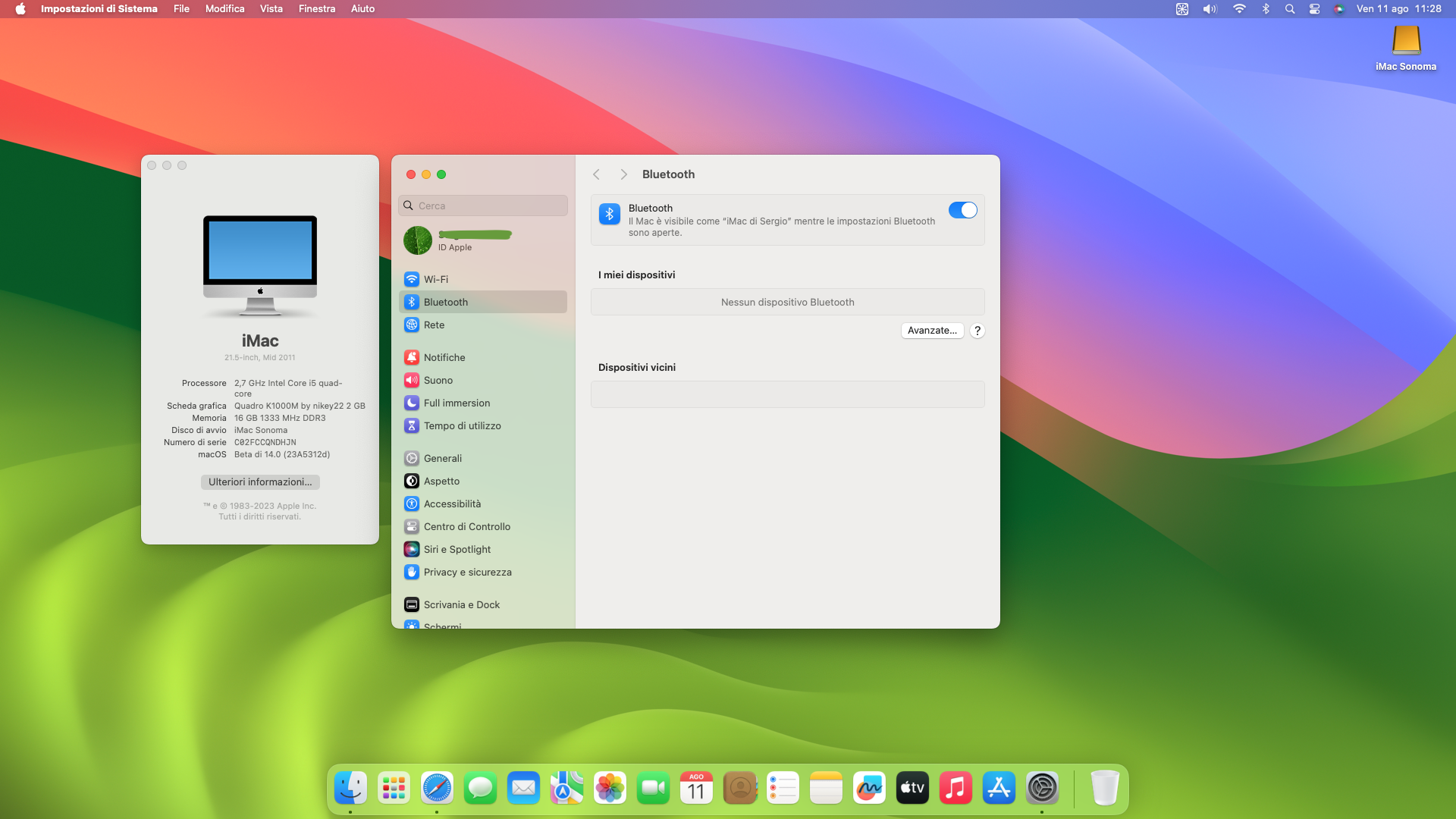
Task: Open Privacy e sicurezza pane
Action: click(466, 572)
